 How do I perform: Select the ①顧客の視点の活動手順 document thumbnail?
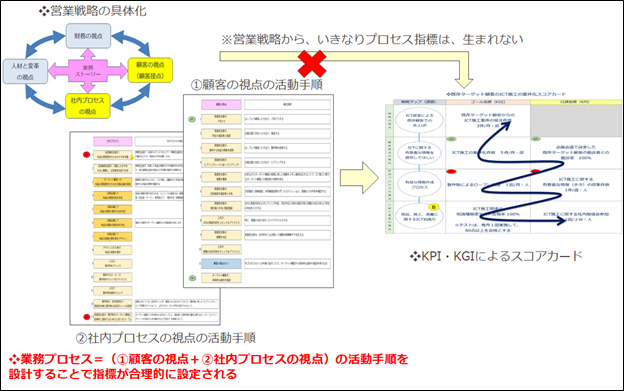pos(258,191)
